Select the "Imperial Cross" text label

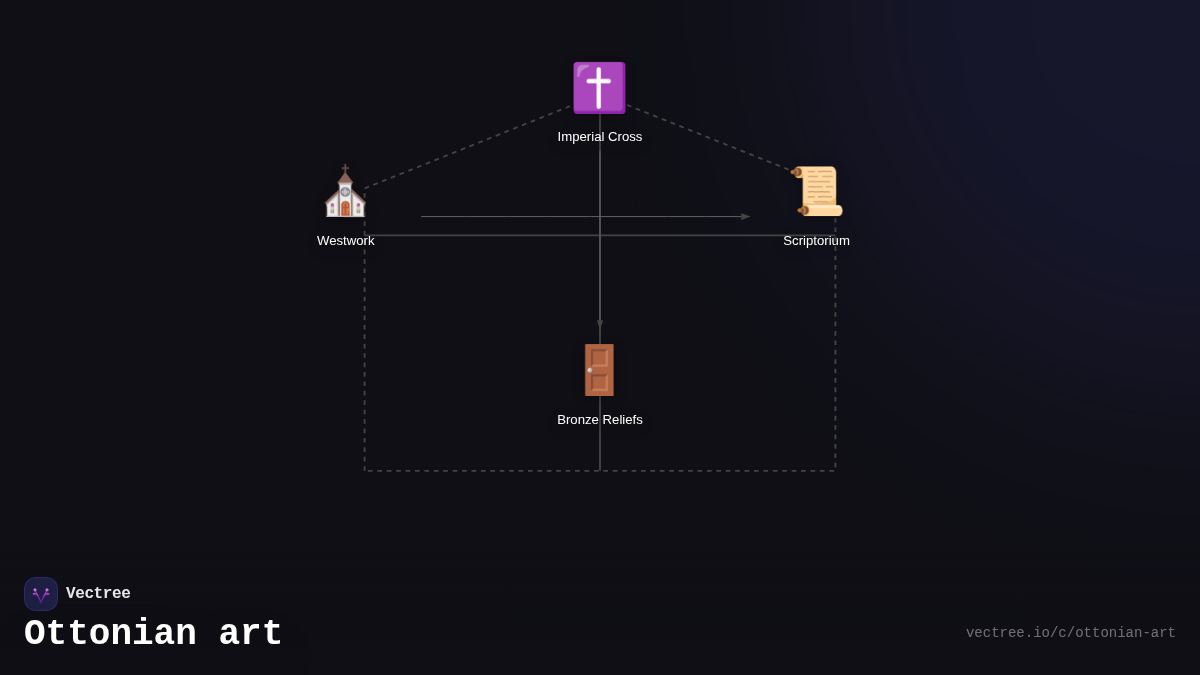600,137
